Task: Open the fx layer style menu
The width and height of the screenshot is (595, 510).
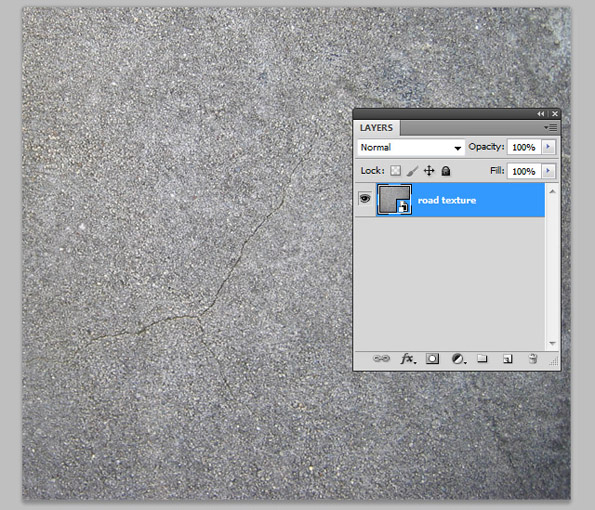Action: 408,359
